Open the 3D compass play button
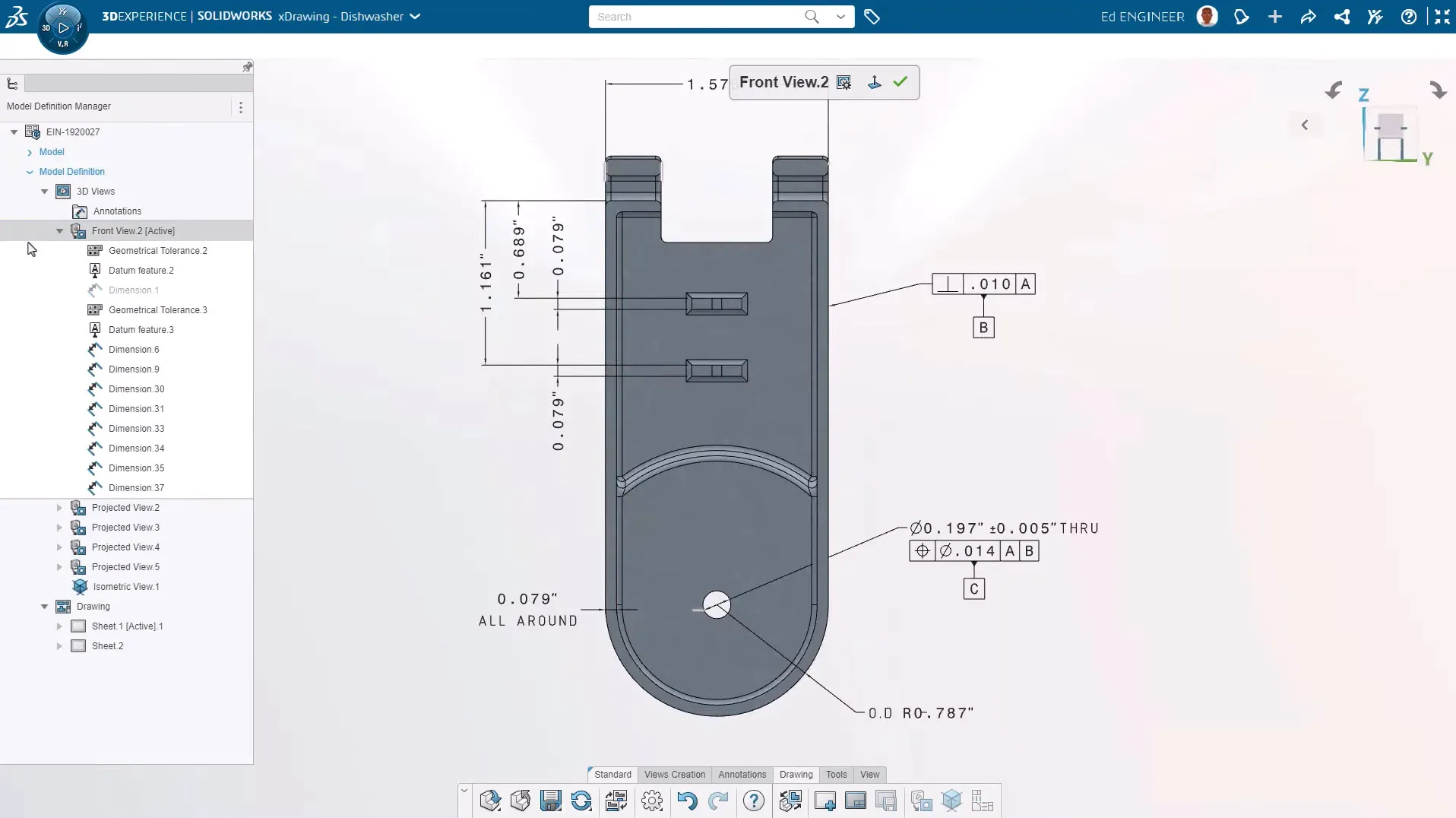The width and height of the screenshot is (1456, 818). pyautogui.click(x=63, y=28)
